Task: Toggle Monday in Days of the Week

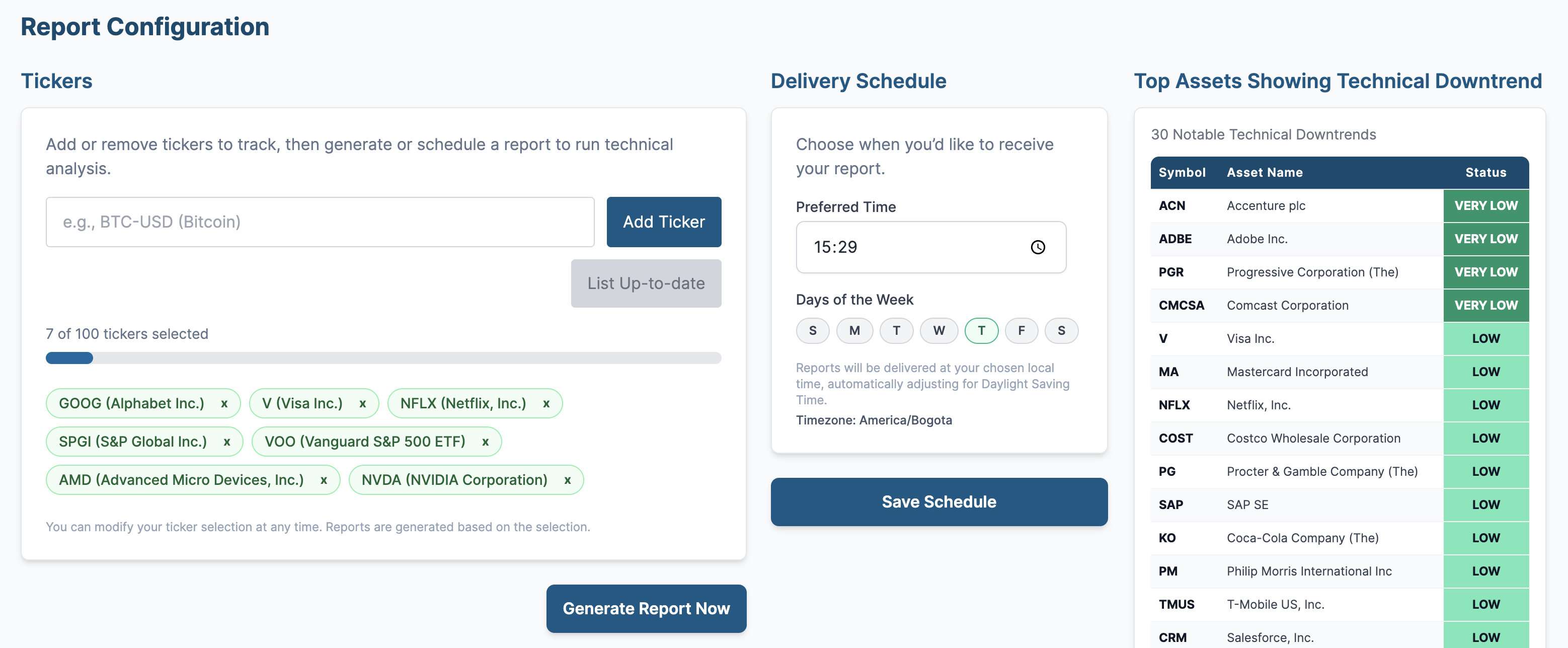Action: pos(854,331)
